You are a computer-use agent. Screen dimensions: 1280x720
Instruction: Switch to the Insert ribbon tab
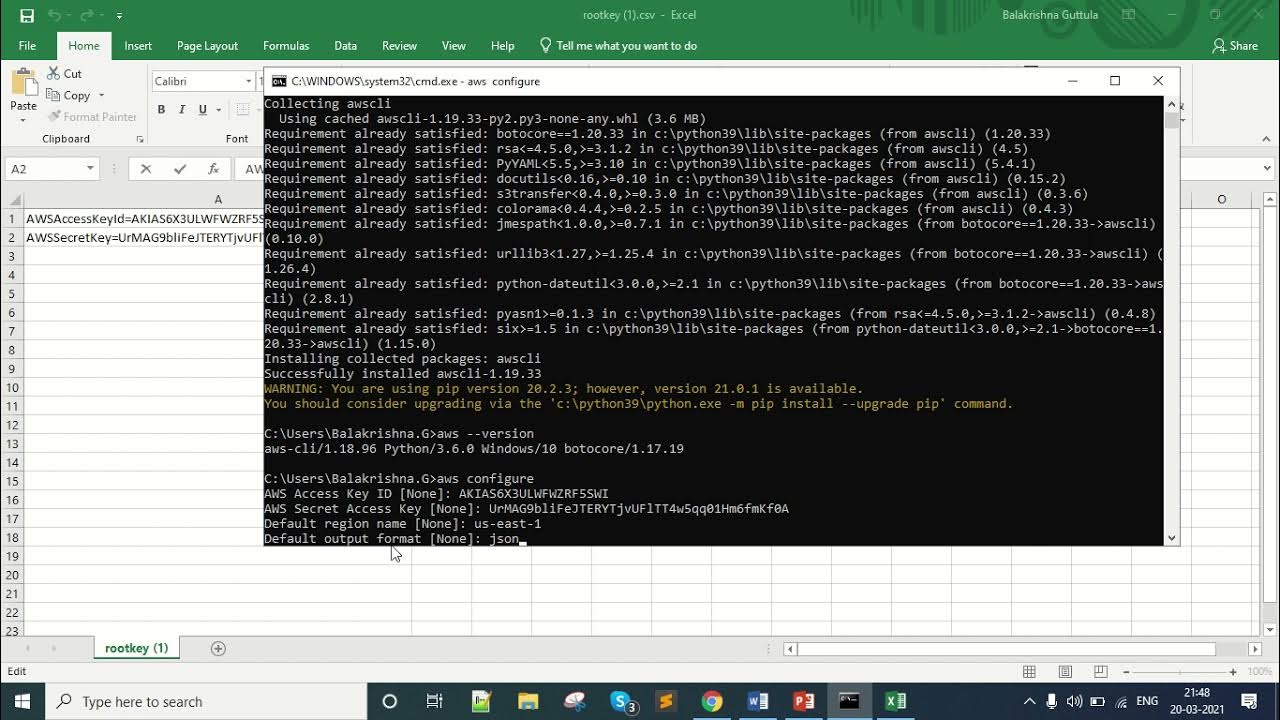[x=138, y=46]
